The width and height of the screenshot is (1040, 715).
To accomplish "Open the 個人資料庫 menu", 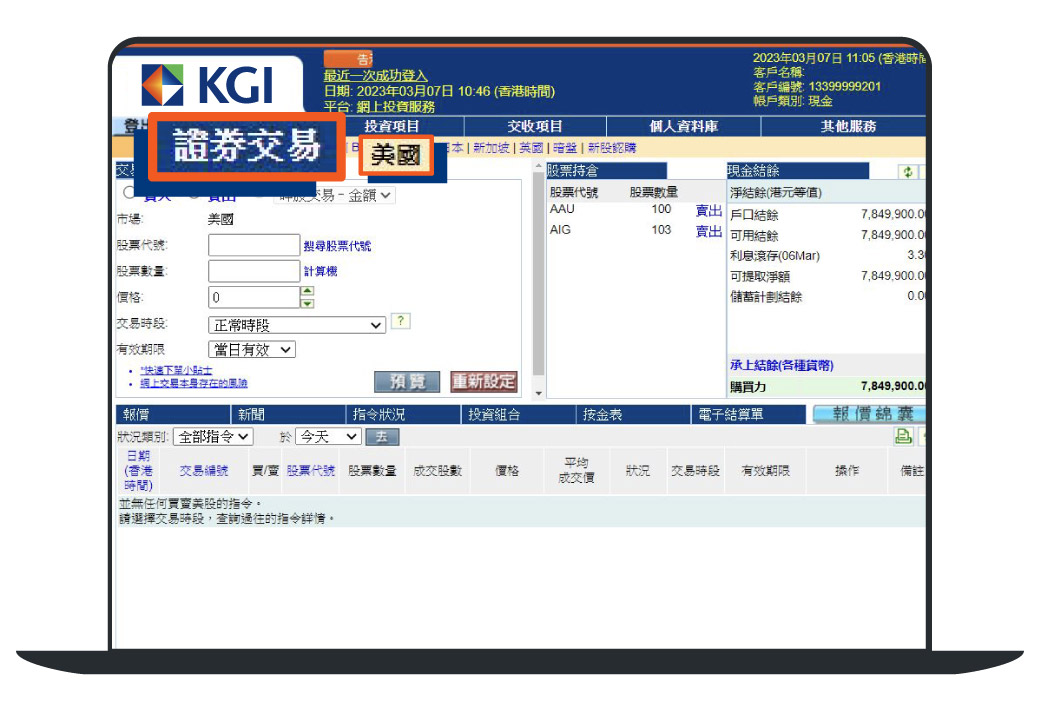I will coord(684,126).
